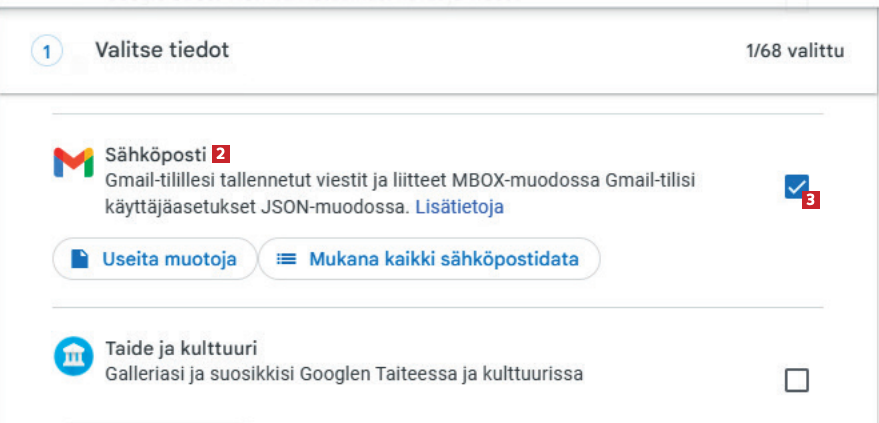Click the step 1 circle icon

[48, 50]
